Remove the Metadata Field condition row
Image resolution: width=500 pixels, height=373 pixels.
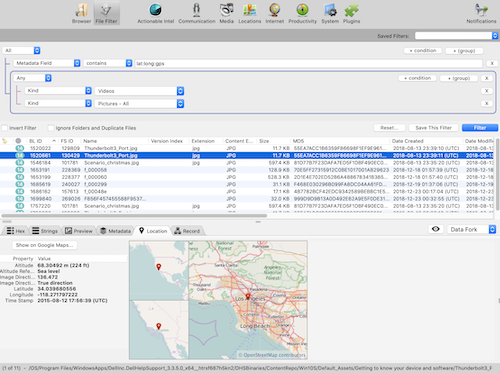pos(492,63)
